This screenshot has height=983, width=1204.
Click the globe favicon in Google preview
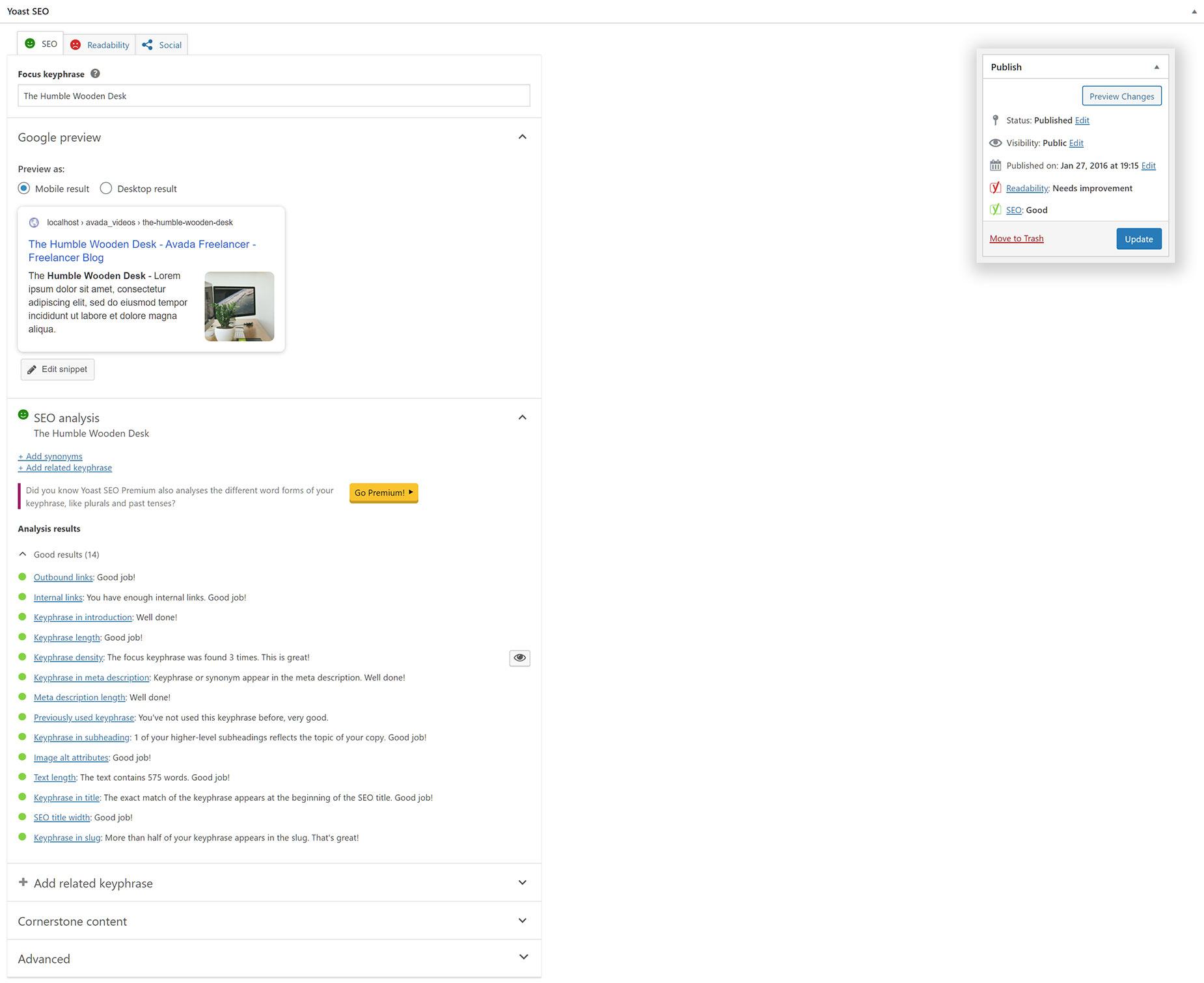pyautogui.click(x=34, y=222)
